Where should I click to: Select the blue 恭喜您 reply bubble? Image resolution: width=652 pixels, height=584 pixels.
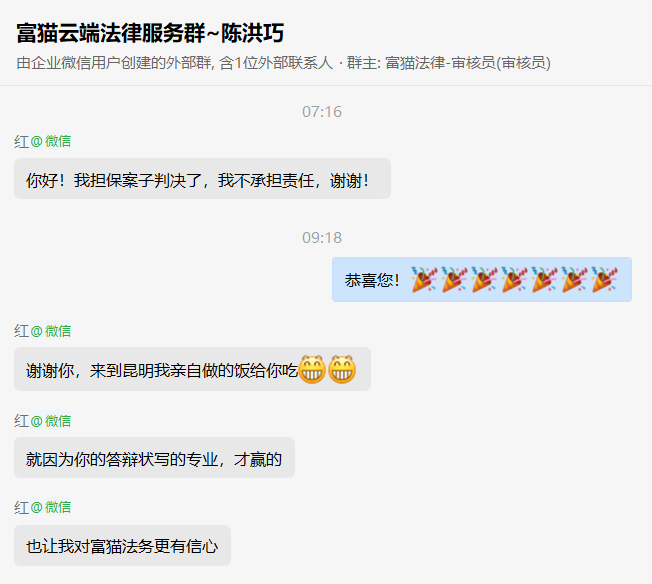pyautogui.click(x=482, y=280)
